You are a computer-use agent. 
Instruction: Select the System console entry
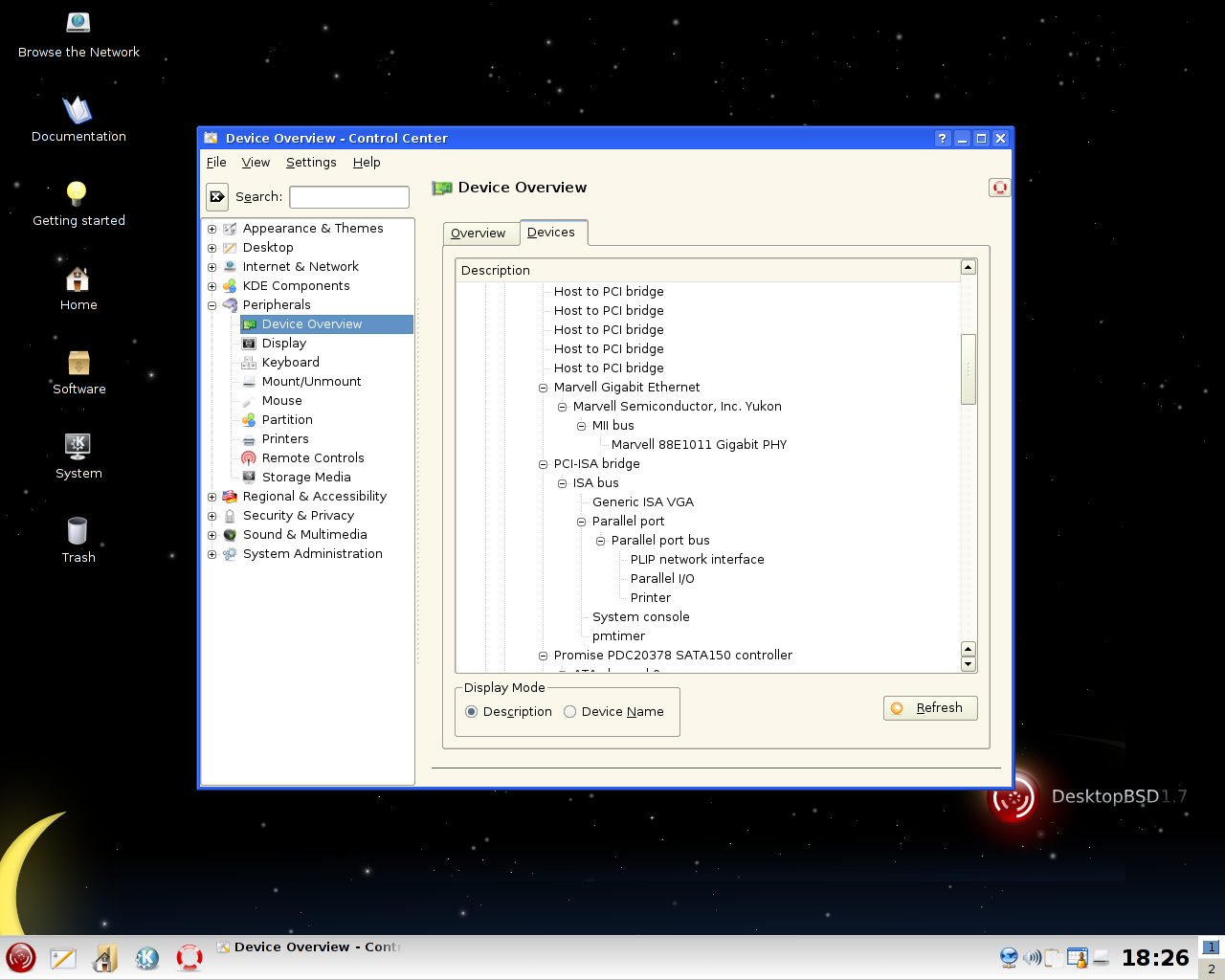point(640,617)
